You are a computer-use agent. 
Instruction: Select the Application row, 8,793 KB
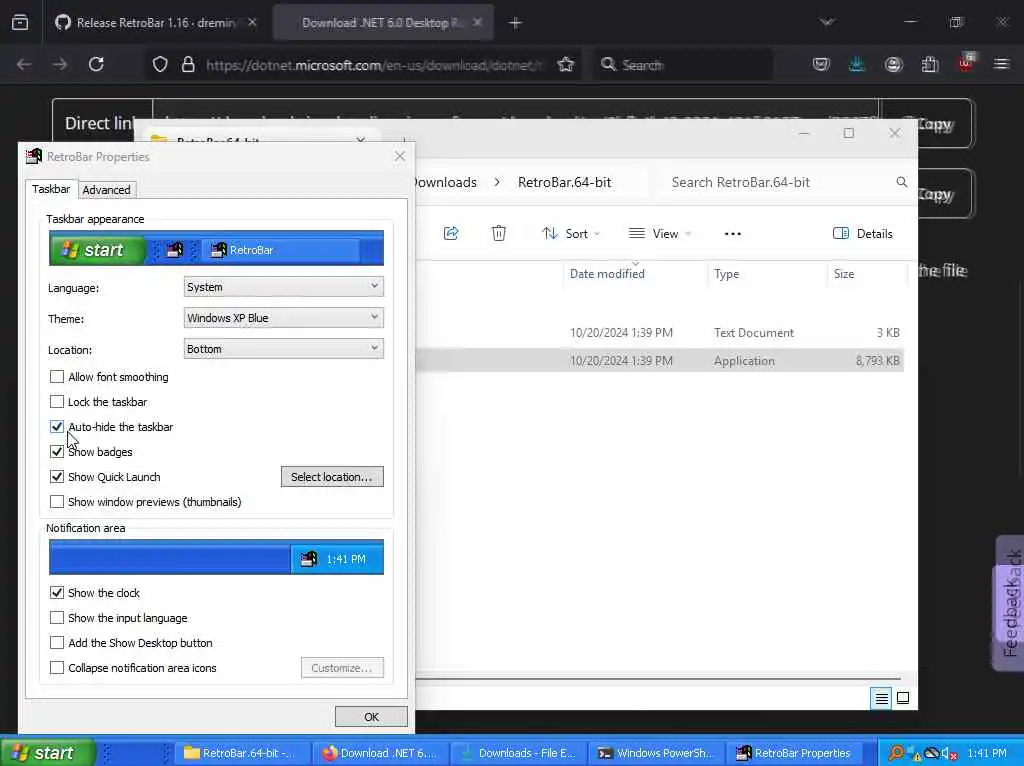[x=660, y=360]
